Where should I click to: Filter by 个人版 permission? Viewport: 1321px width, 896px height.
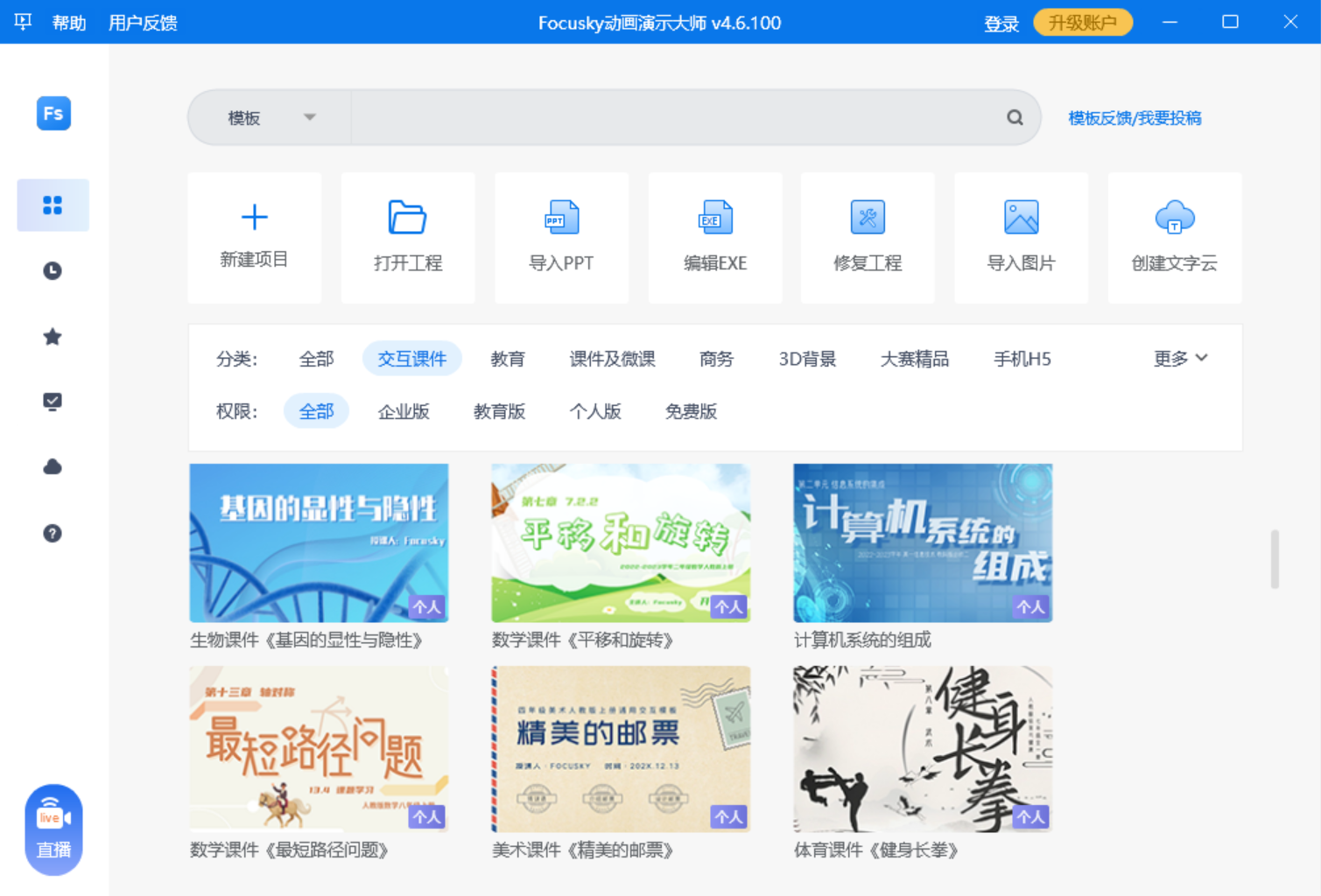point(595,411)
